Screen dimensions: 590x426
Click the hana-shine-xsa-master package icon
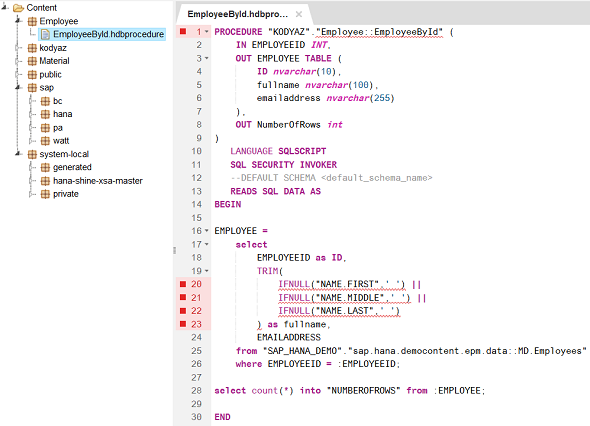(45, 181)
